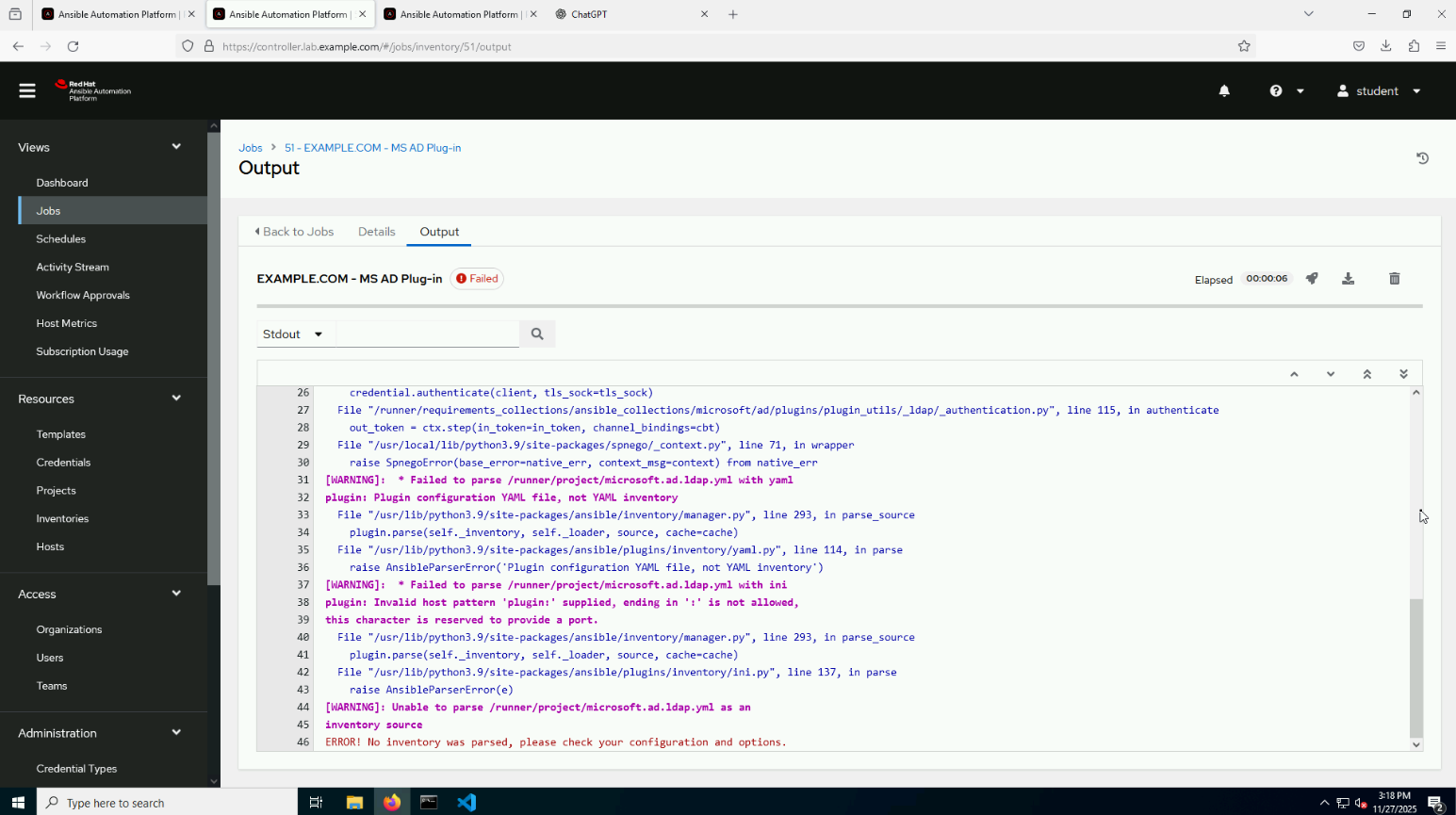The height and width of the screenshot is (815, 1456).
Task: Open Windows Start menu
Action: [18, 803]
